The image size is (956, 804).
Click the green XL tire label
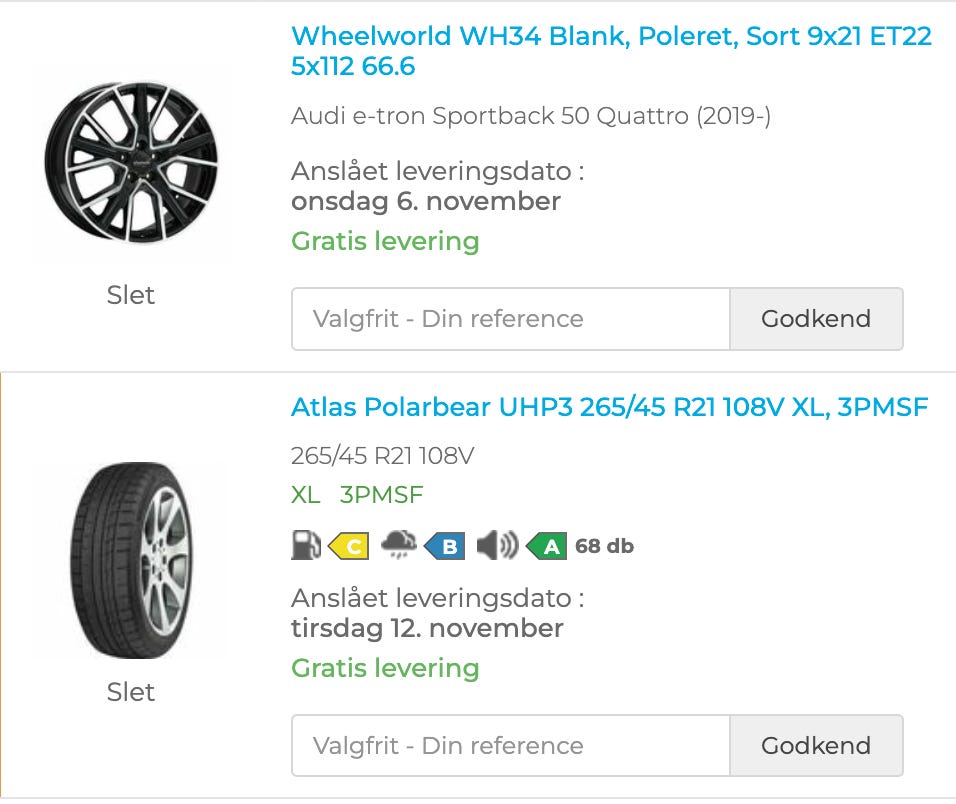point(305,495)
